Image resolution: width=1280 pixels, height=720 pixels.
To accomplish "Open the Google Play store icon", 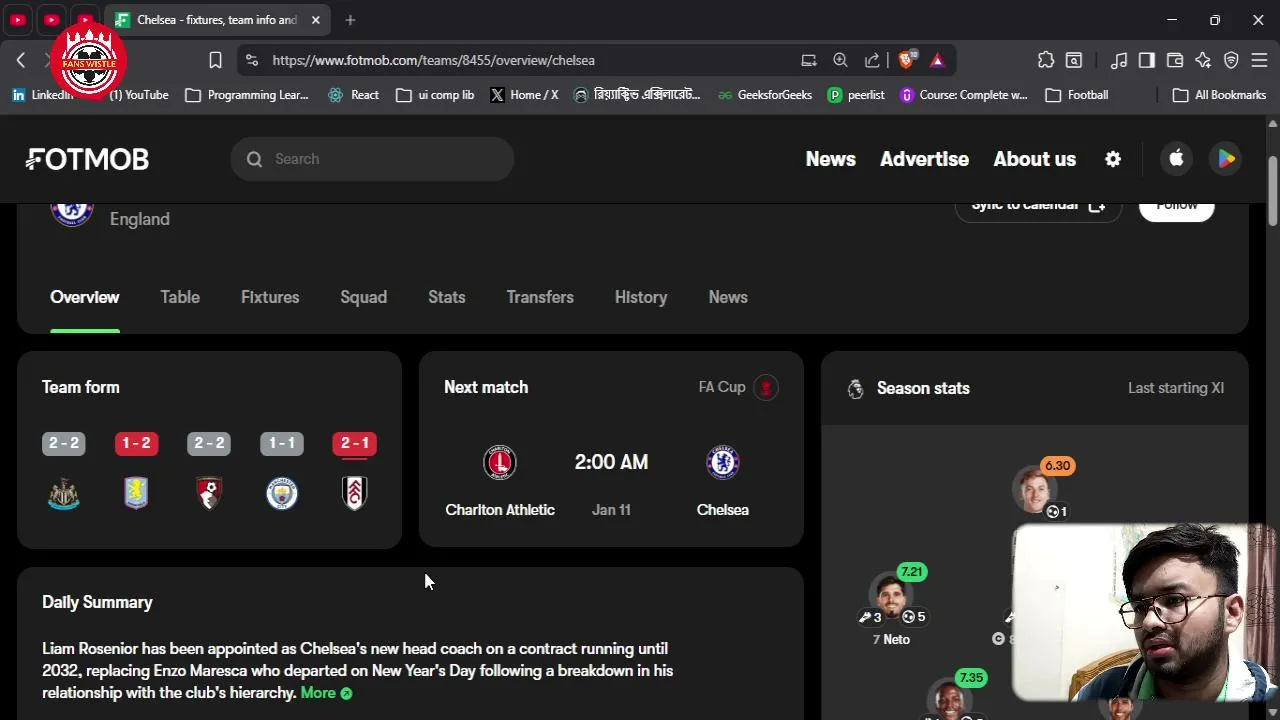I will click(x=1225, y=159).
